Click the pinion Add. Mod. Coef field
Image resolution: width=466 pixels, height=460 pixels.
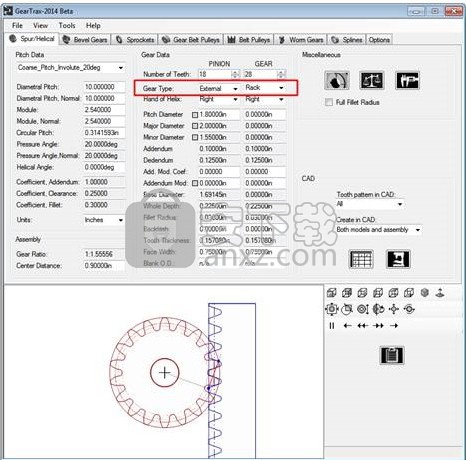pos(219,172)
